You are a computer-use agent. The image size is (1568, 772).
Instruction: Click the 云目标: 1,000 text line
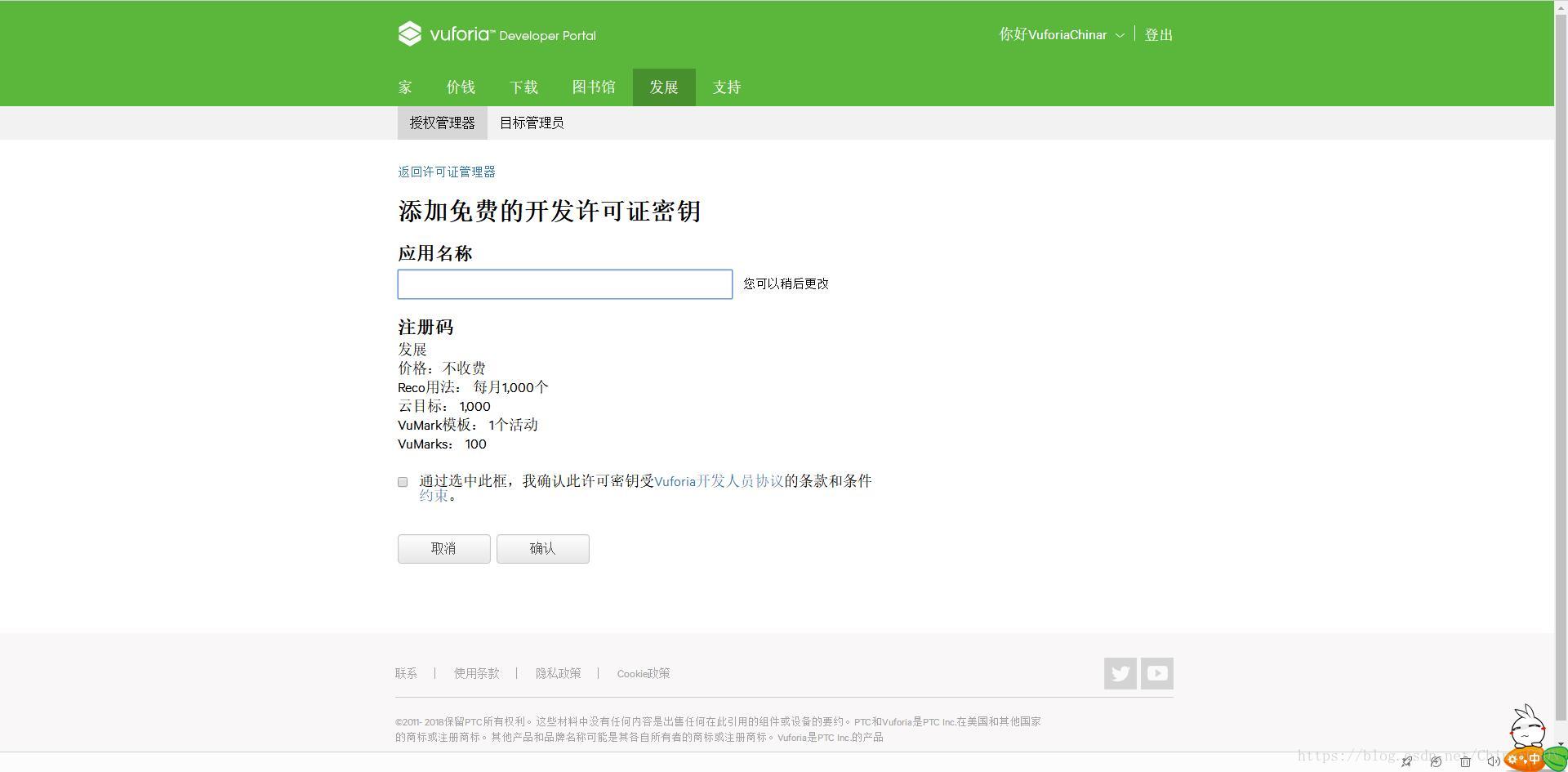(444, 406)
